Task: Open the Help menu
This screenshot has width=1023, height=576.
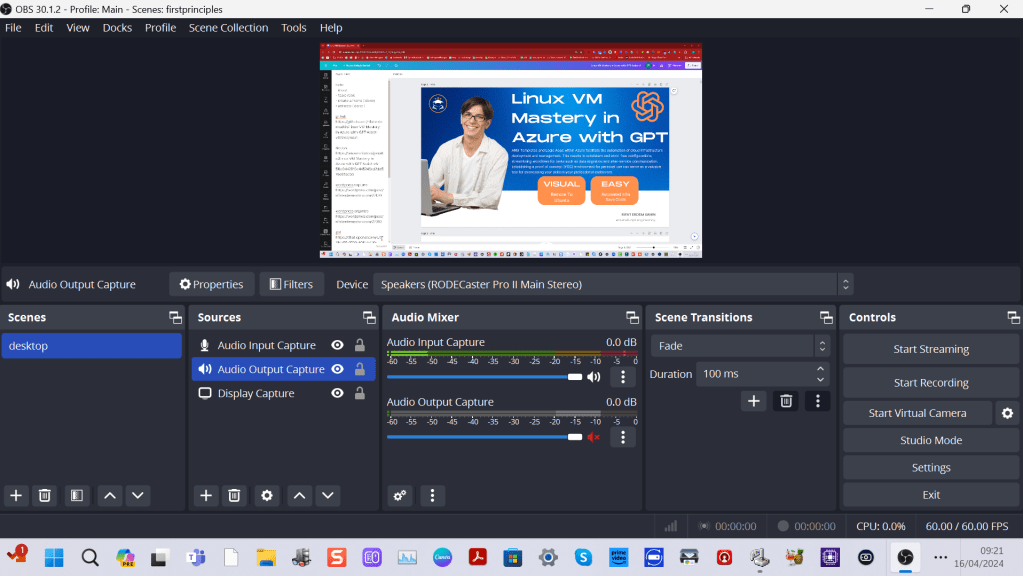Action: click(x=331, y=27)
